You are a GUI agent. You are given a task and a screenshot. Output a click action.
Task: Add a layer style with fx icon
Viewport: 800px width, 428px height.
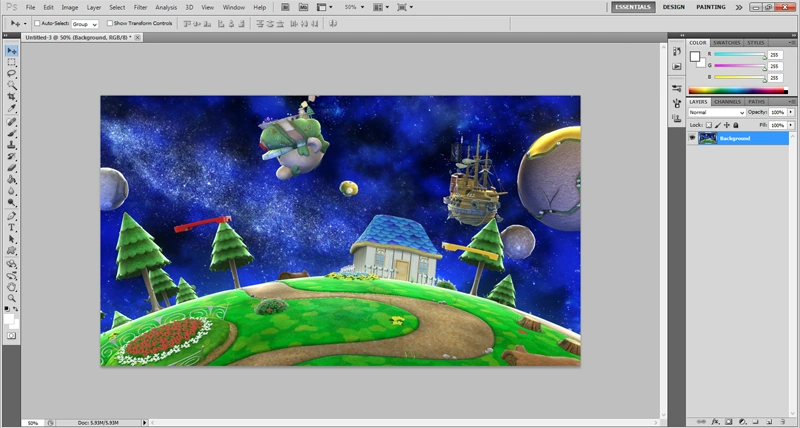[715, 422]
